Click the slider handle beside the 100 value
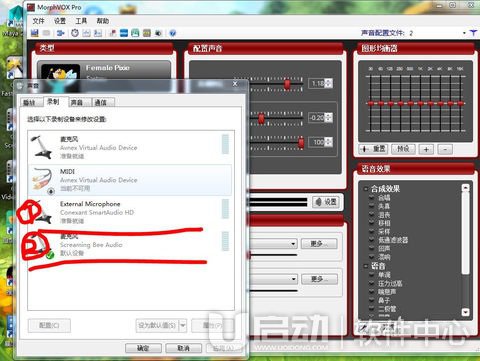Screen dimensions: 480x361 click(x=301, y=143)
